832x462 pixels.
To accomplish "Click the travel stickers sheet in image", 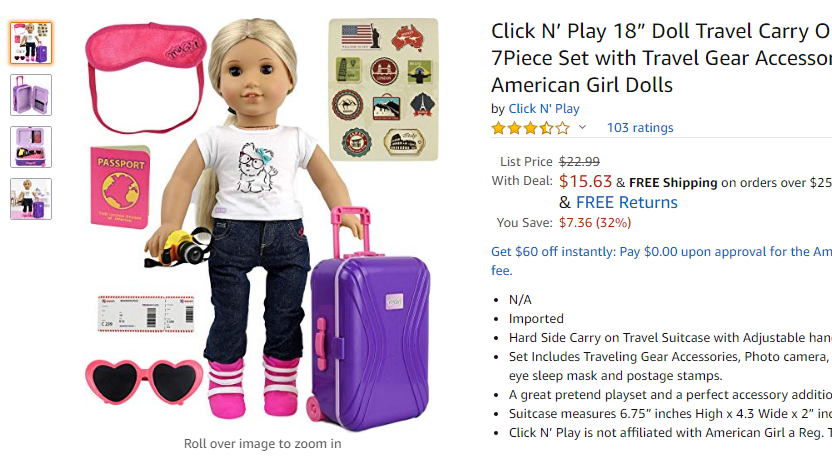I will click(384, 89).
